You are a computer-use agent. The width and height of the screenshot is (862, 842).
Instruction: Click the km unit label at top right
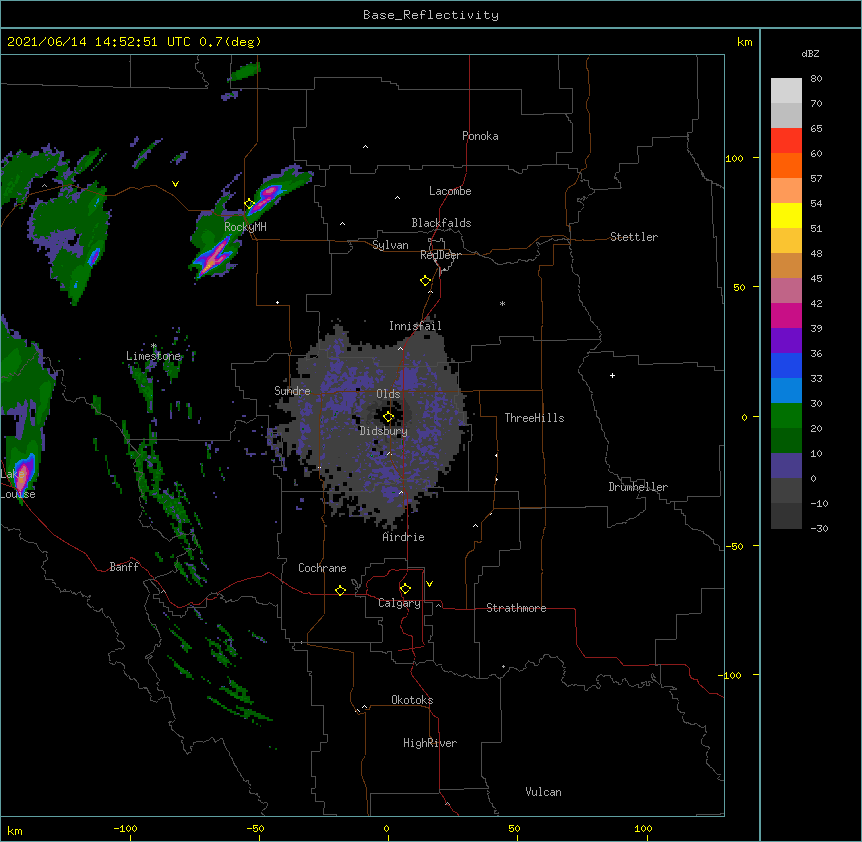click(x=745, y=42)
